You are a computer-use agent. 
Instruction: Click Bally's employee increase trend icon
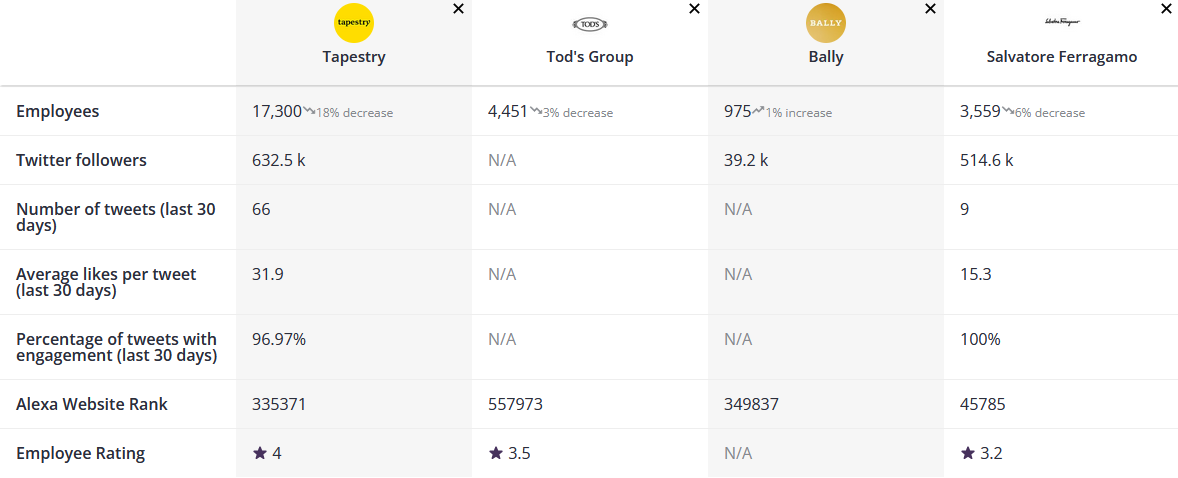(x=759, y=111)
